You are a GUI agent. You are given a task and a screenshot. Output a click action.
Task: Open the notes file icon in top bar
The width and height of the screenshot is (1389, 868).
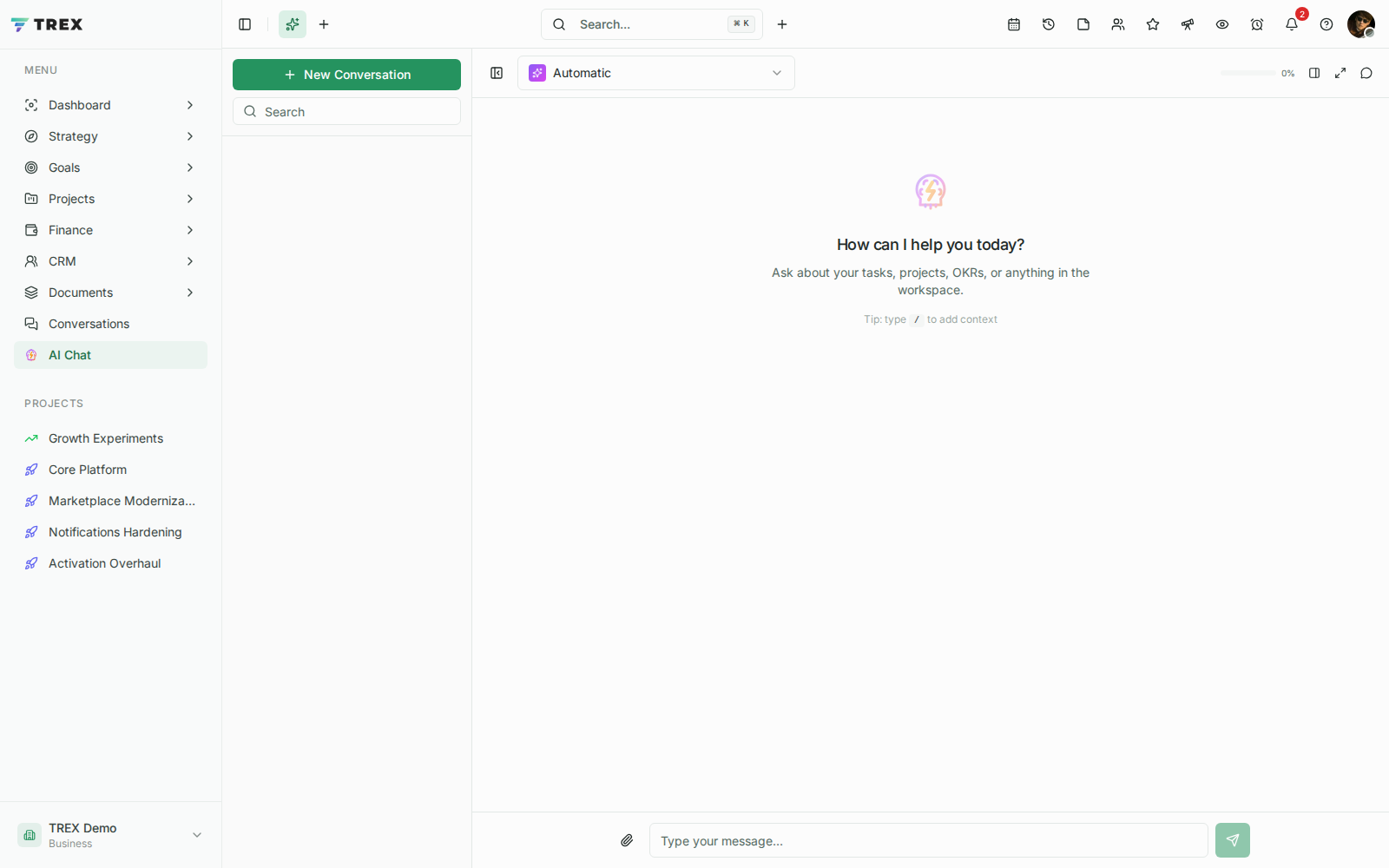tap(1083, 24)
